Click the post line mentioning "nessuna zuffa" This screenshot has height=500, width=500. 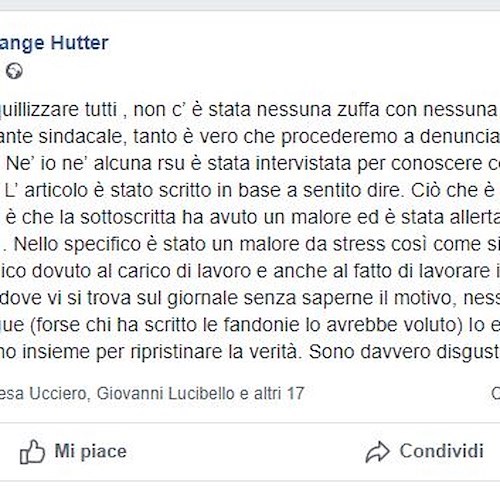pyautogui.click(x=250, y=110)
